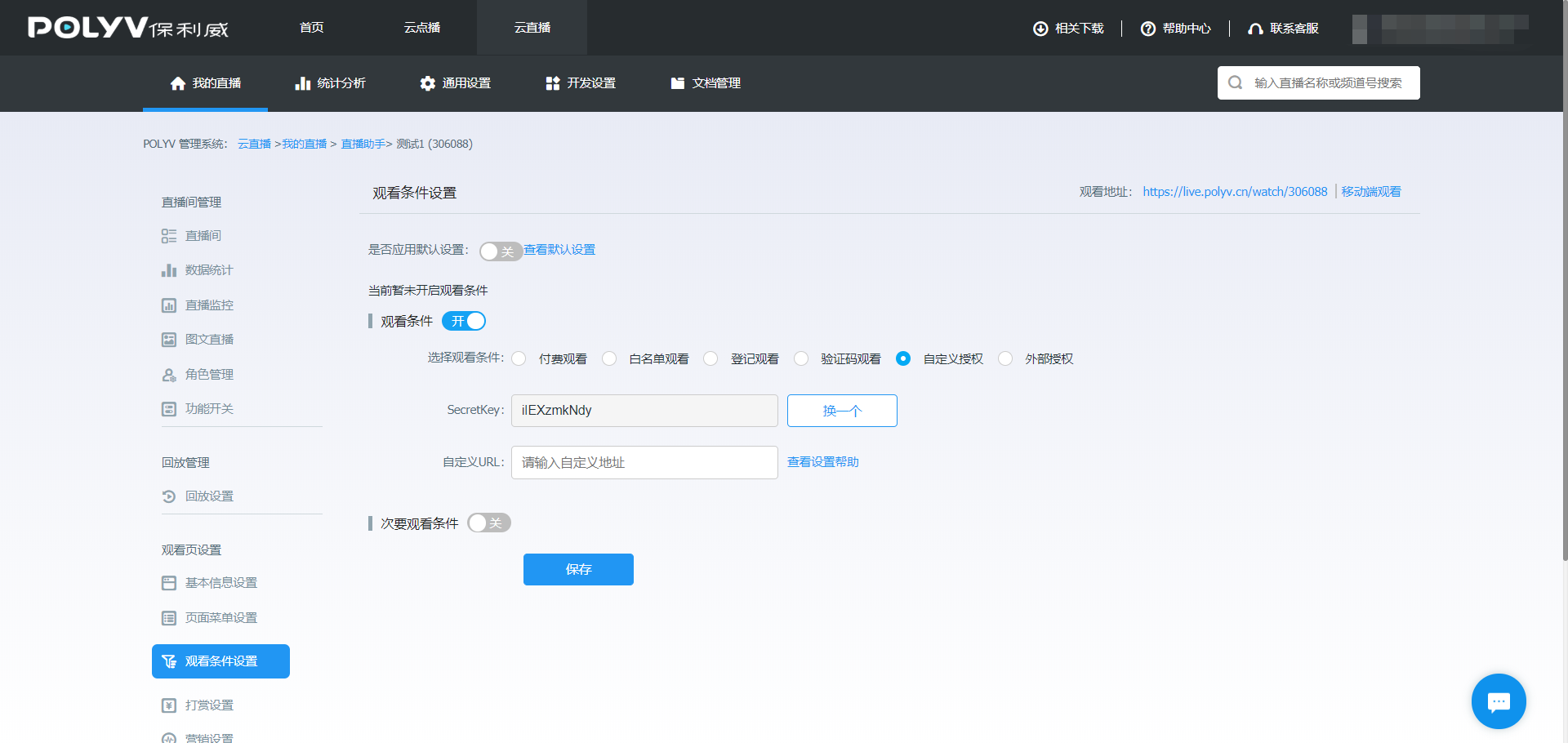Click the SecretKey input field
This screenshot has height=743, width=1568.
point(644,411)
